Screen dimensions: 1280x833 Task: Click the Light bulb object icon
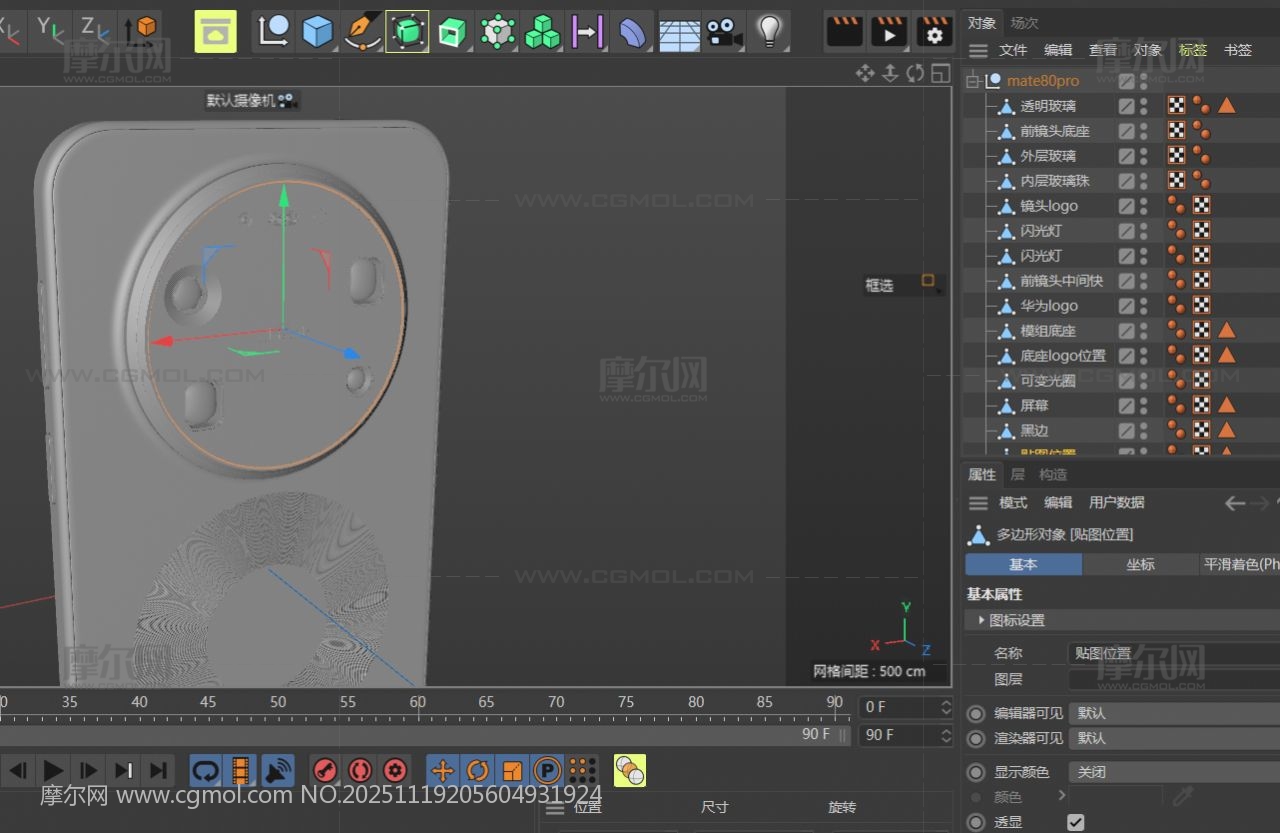pos(768,32)
